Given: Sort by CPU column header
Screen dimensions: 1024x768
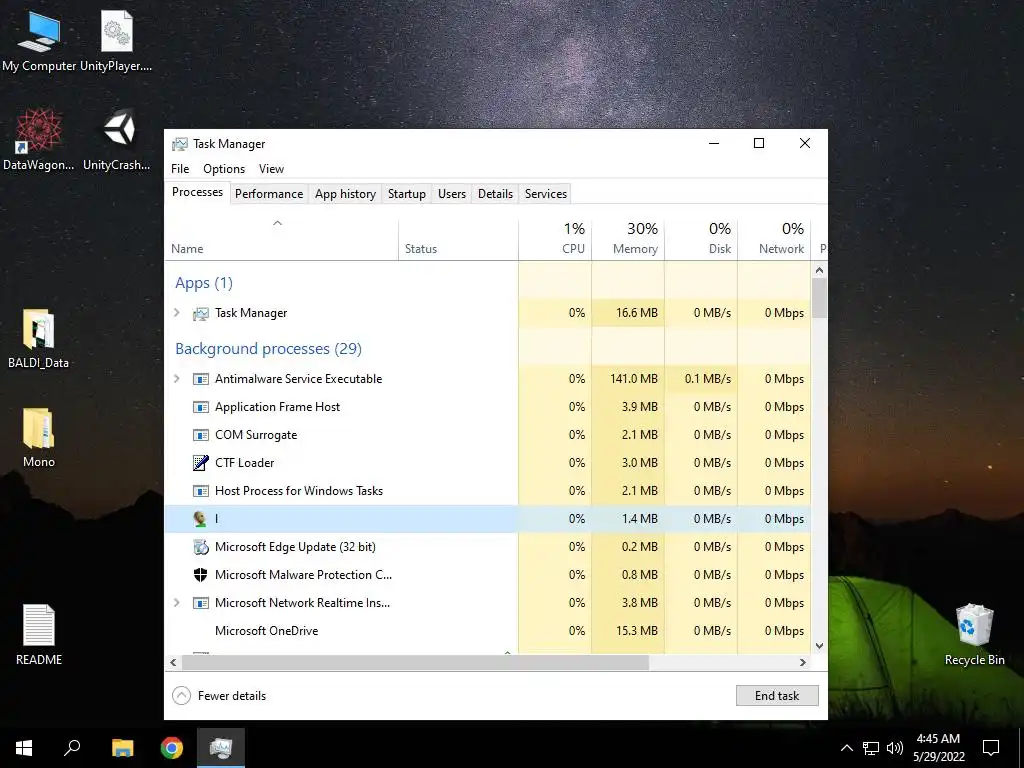Looking at the screenshot, I should 555,238.
